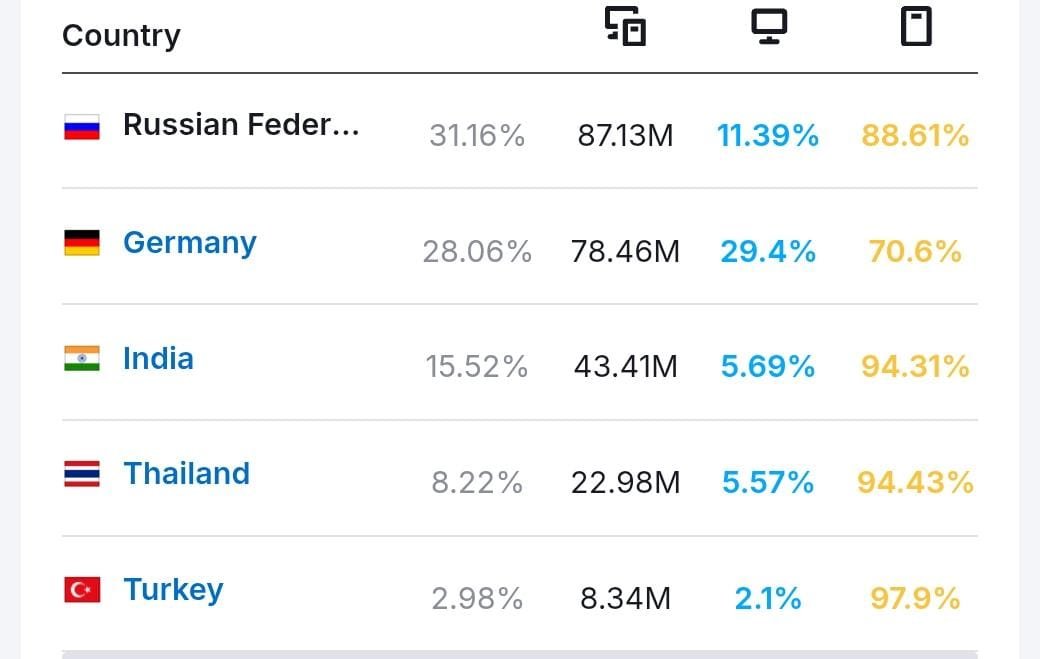
Task: Click the all devices column icon
Action: click(626, 27)
